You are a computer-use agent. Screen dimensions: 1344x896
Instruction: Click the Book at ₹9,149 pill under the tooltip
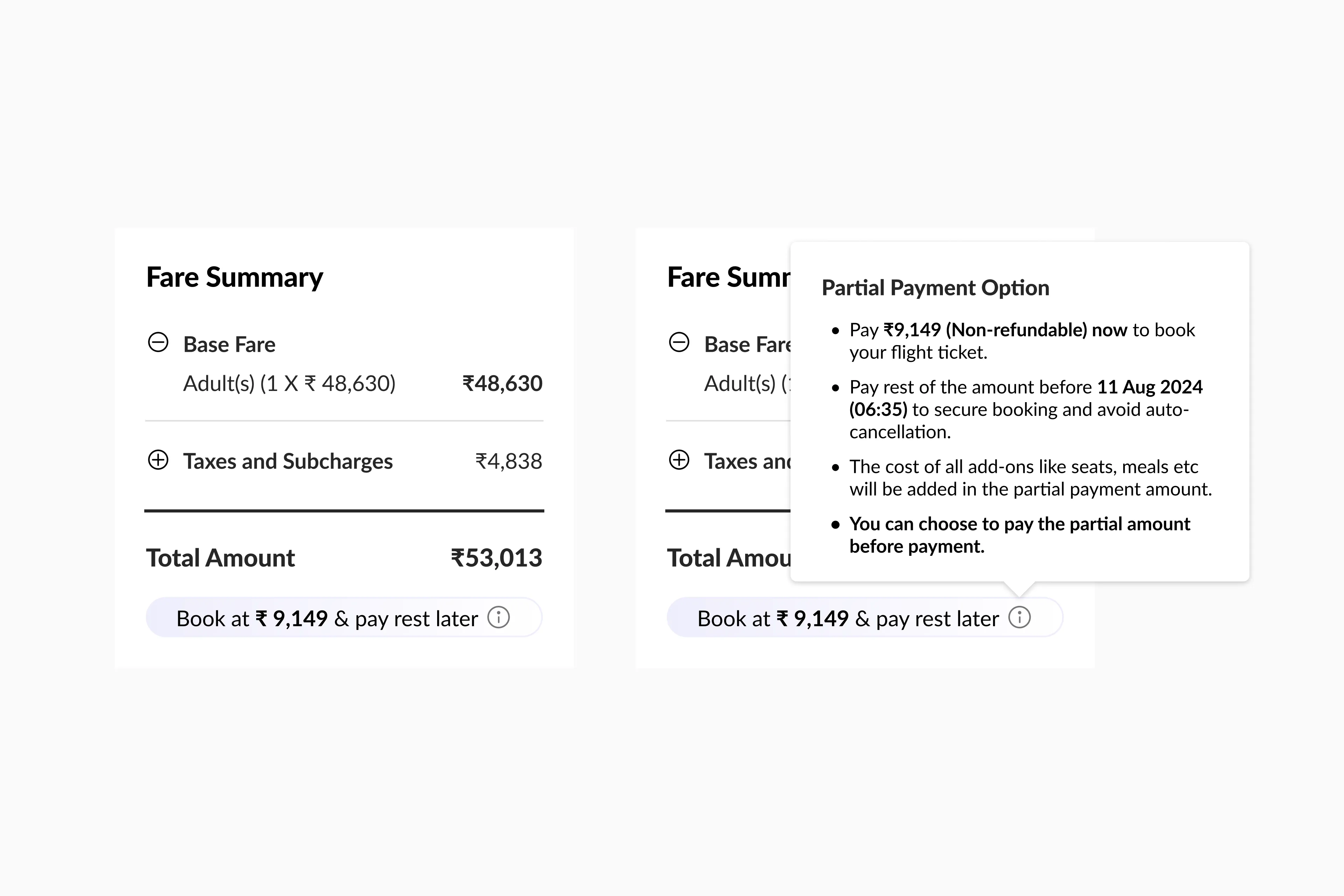(x=848, y=618)
